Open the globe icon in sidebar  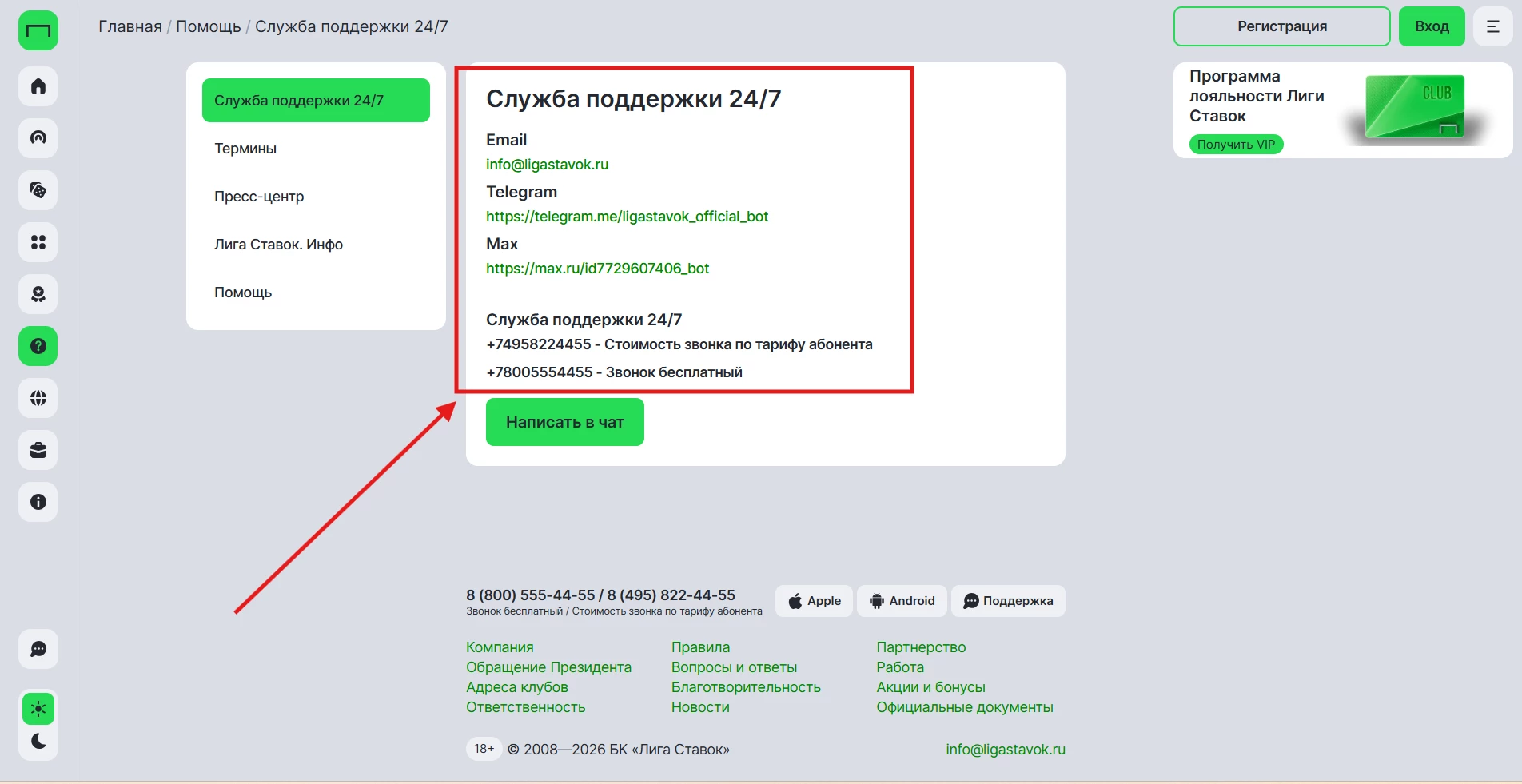38,398
